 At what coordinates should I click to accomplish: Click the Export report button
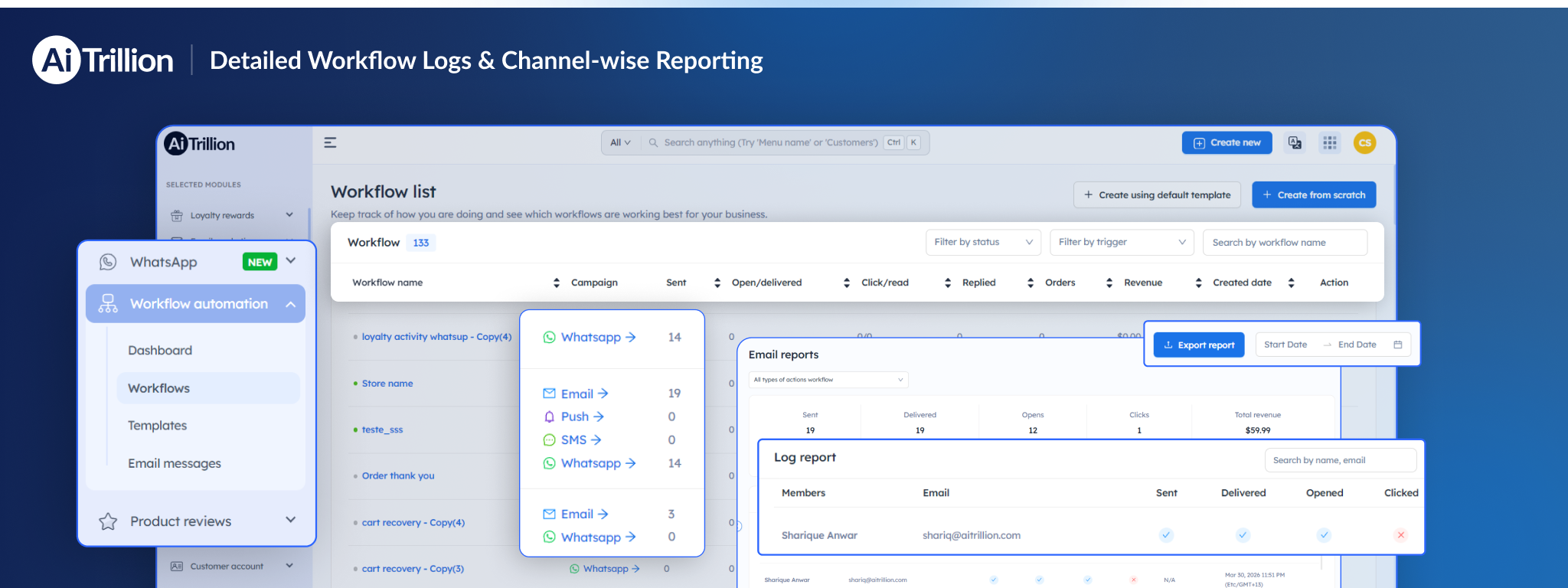pyautogui.click(x=1199, y=345)
